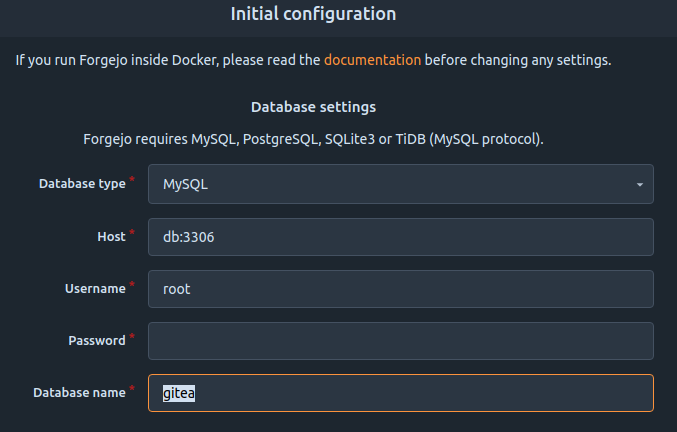Click the Database settings subheading
Image resolution: width=677 pixels, height=432 pixels.
(313, 107)
